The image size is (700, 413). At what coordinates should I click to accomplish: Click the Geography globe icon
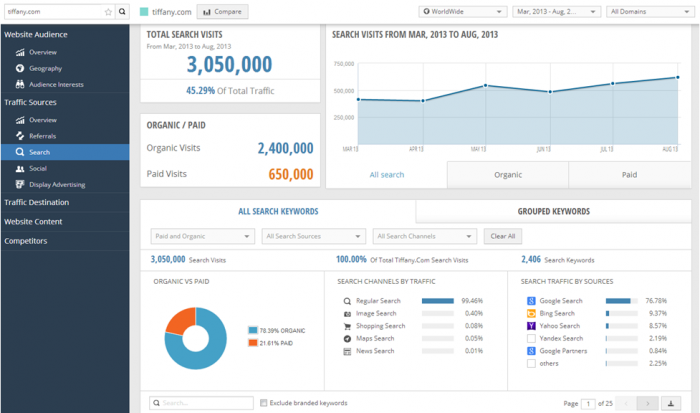click(x=20, y=68)
